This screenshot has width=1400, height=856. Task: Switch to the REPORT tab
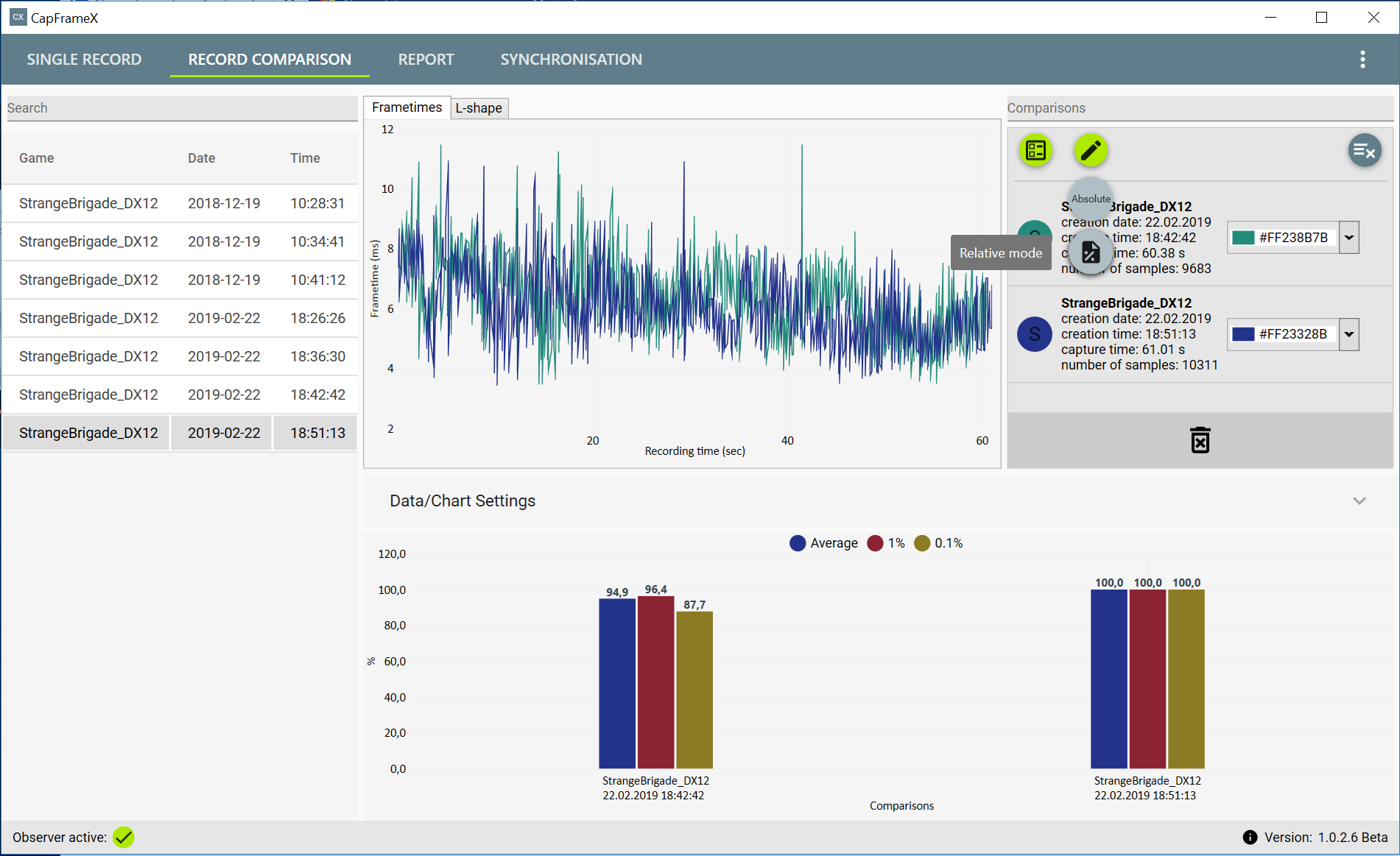[426, 60]
